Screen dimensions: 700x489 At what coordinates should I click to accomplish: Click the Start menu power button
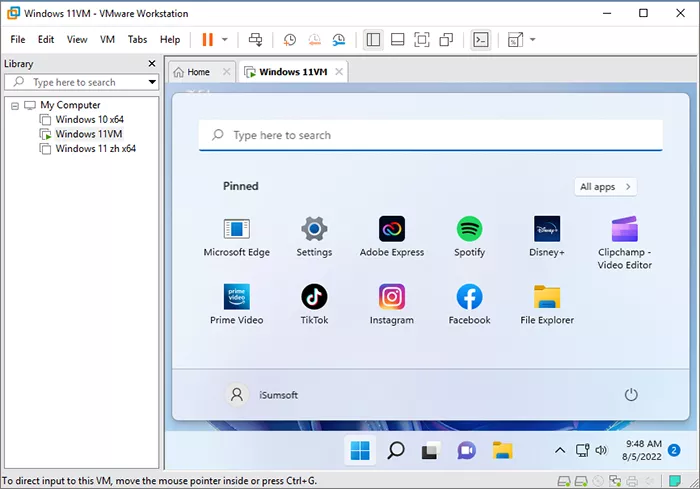[631, 395]
